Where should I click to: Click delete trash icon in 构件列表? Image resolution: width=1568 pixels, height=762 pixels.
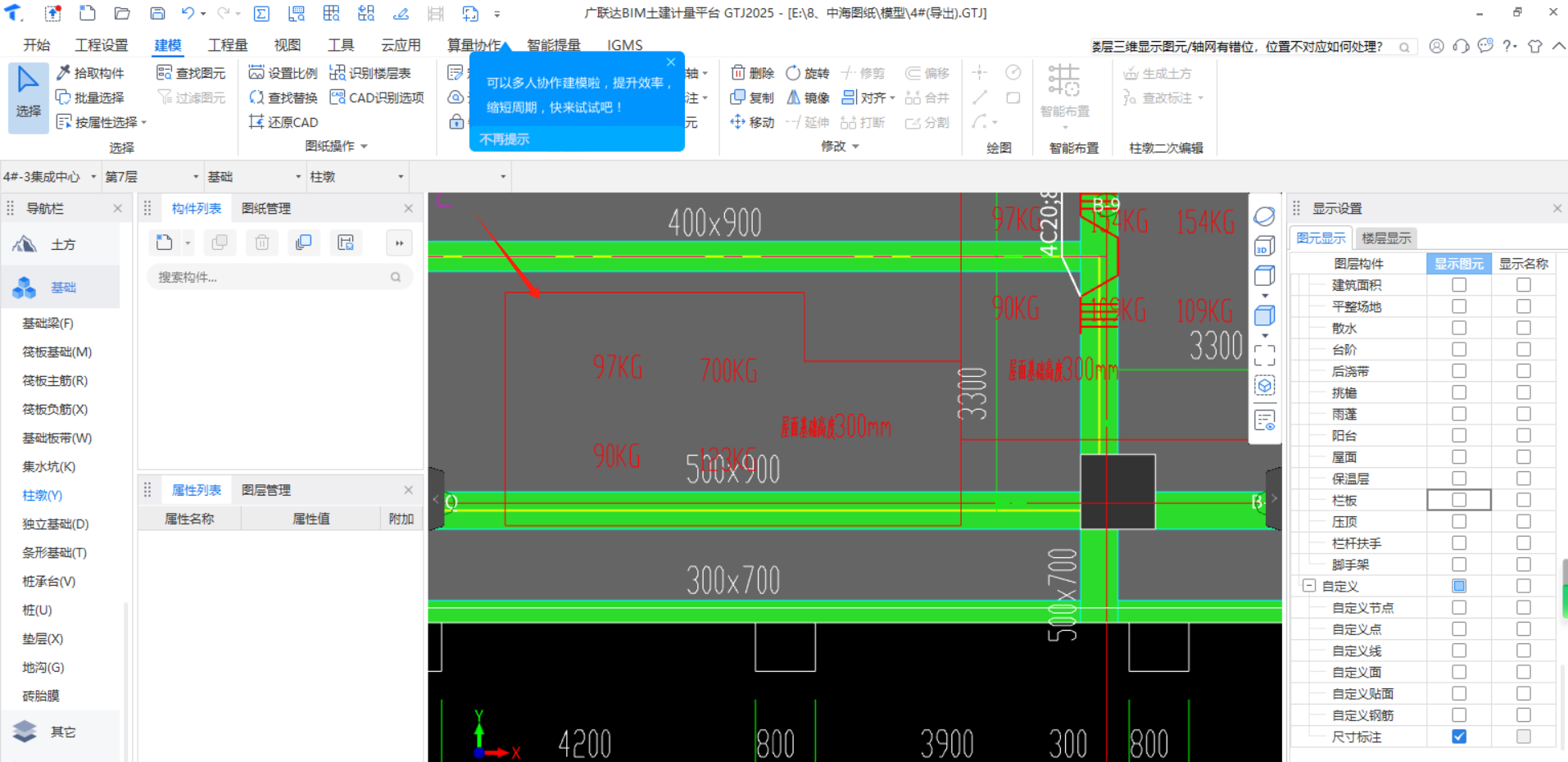coord(262,243)
